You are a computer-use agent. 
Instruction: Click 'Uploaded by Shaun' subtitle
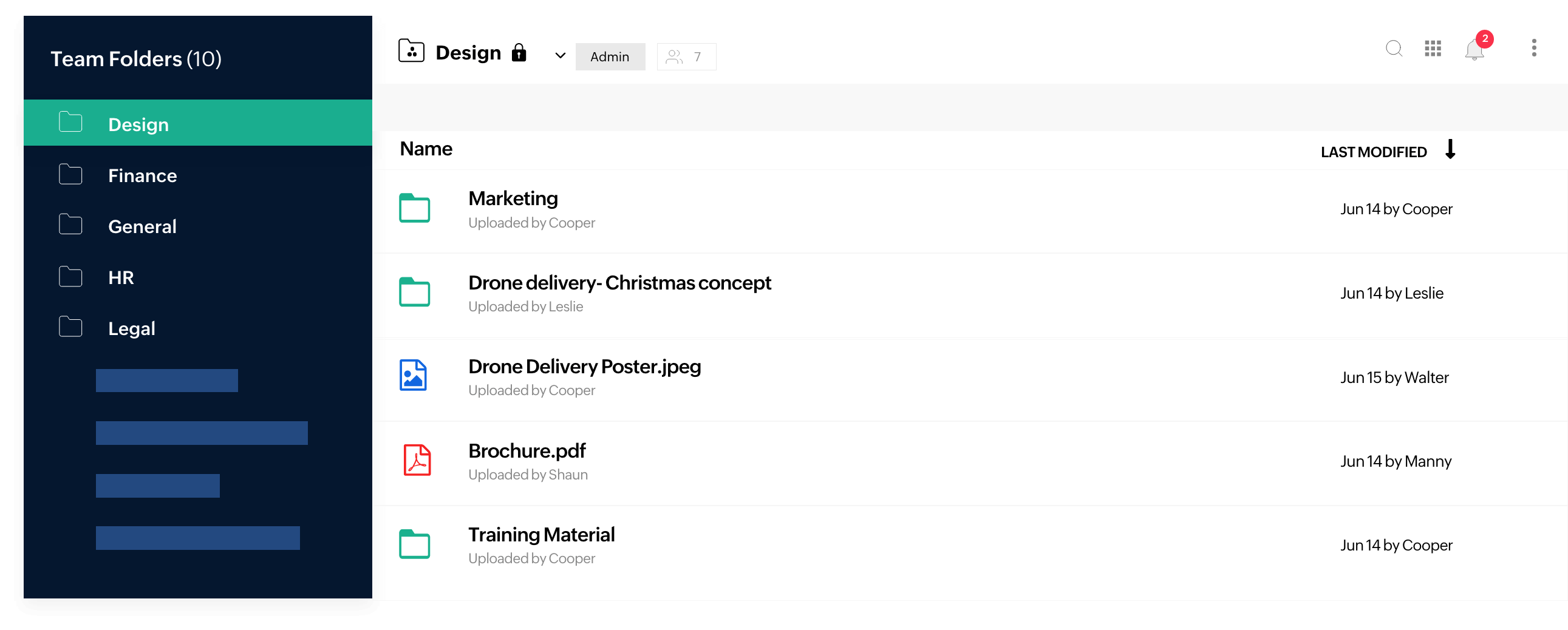point(528,475)
